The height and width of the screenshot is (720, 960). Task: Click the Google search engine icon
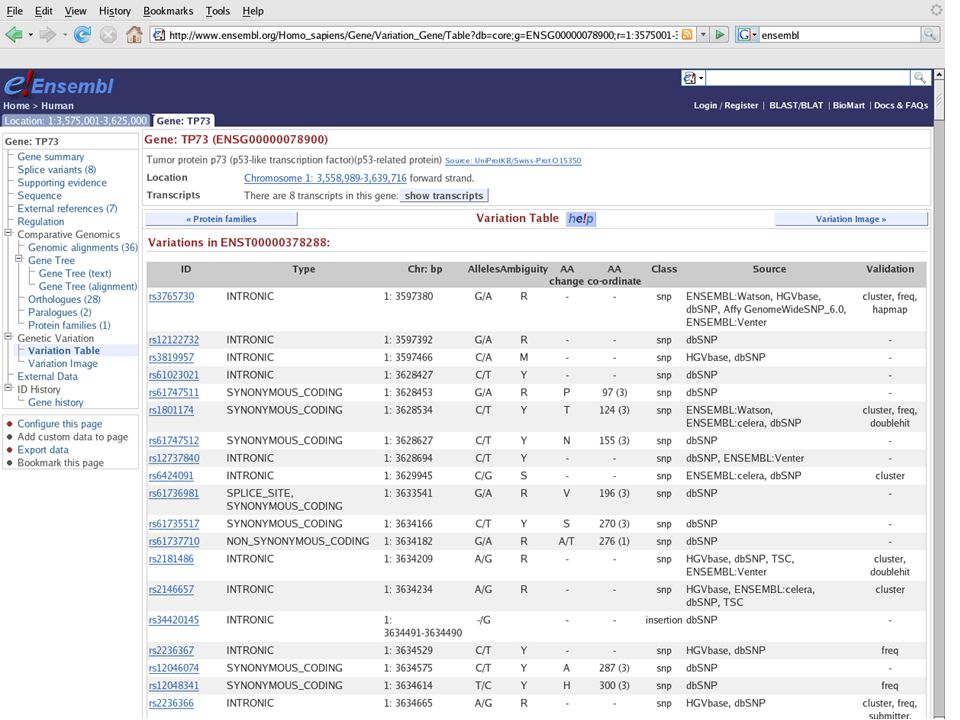[x=744, y=35]
